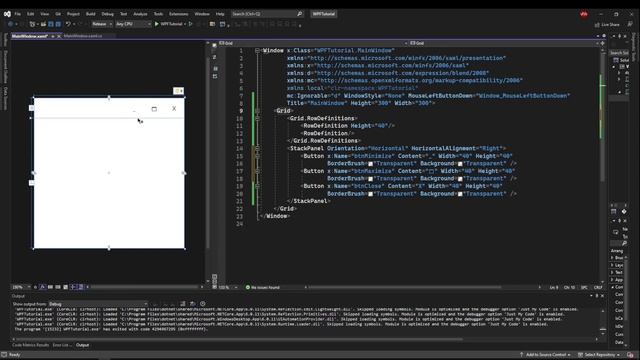Click No issues found status indicator
This screenshot has height=360, width=640.
(262, 287)
